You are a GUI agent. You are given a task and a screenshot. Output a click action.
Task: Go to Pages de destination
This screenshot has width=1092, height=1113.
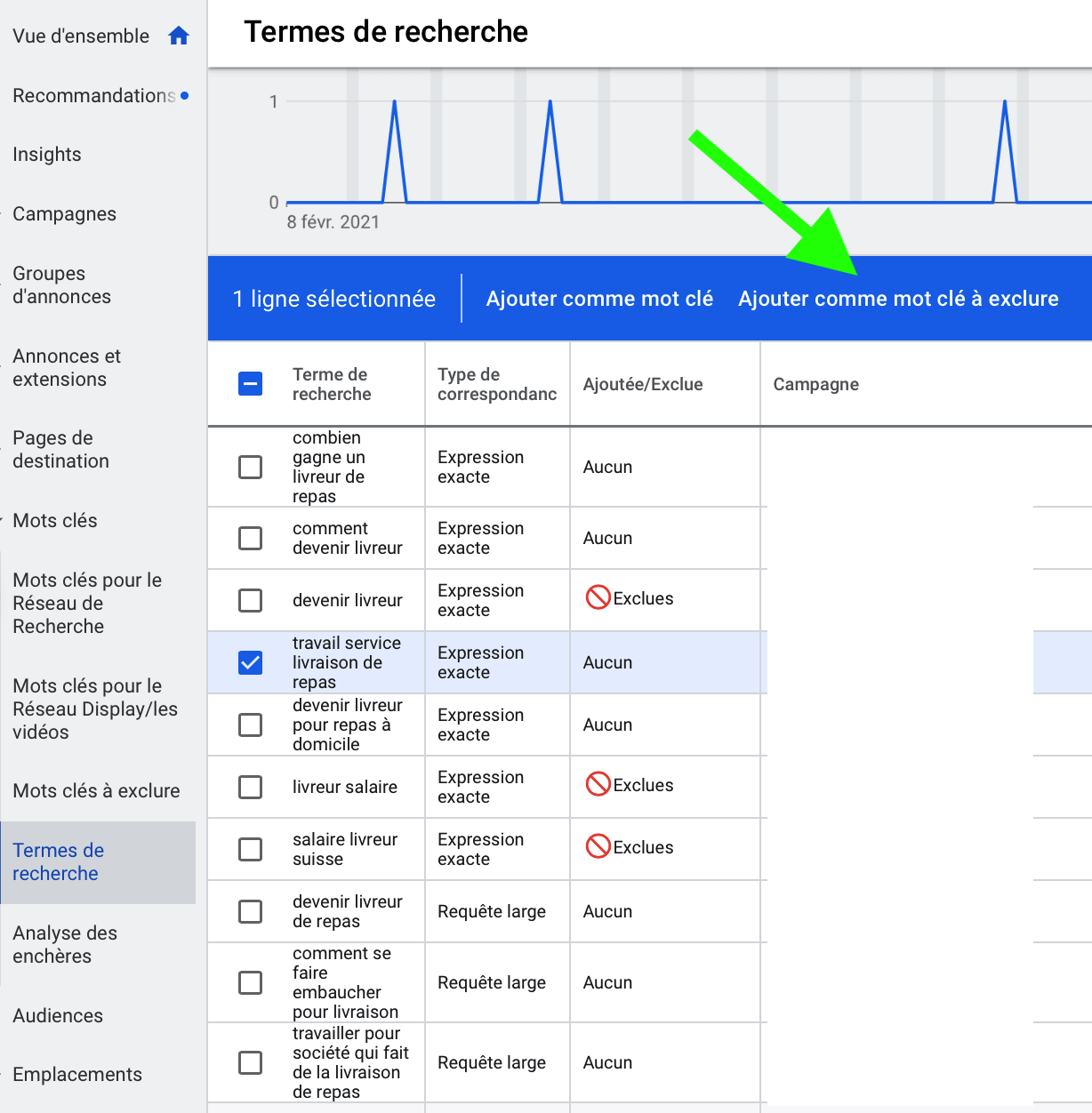pos(60,449)
